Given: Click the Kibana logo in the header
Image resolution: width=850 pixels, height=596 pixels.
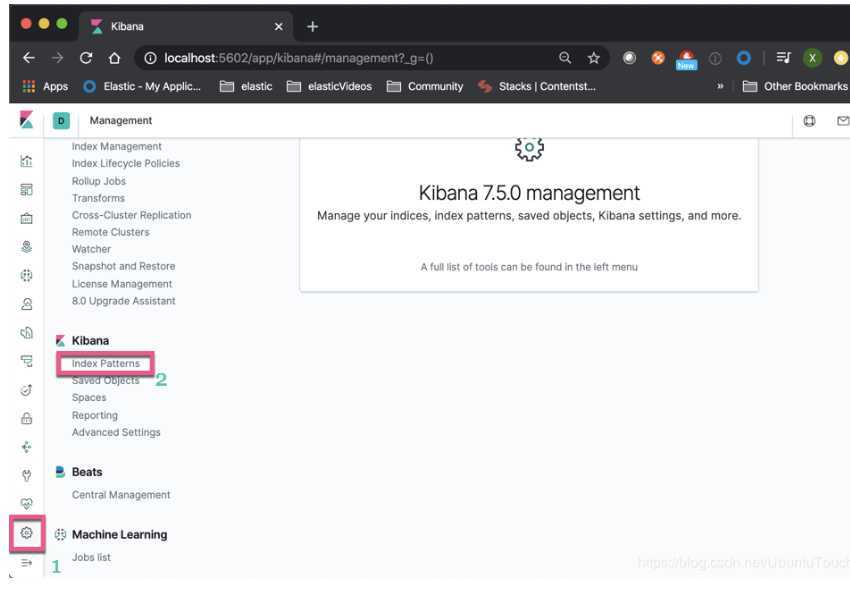Looking at the screenshot, I should 26,120.
